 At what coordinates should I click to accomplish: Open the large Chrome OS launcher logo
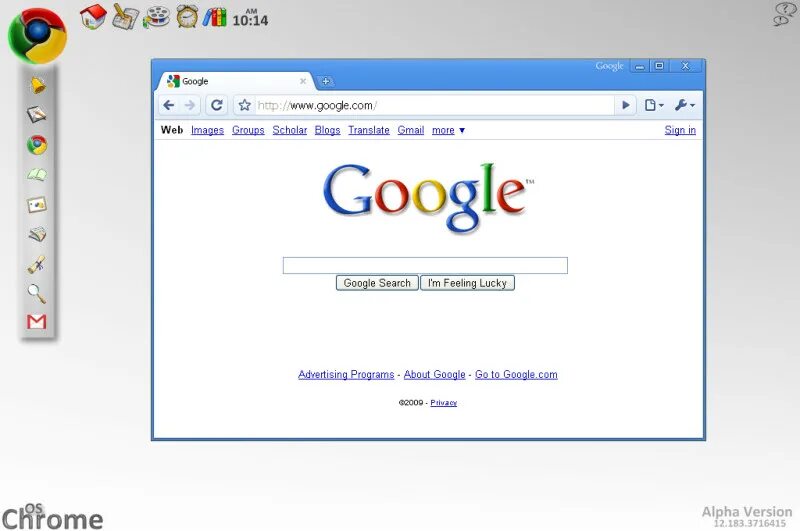pyautogui.click(x=37, y=36)
